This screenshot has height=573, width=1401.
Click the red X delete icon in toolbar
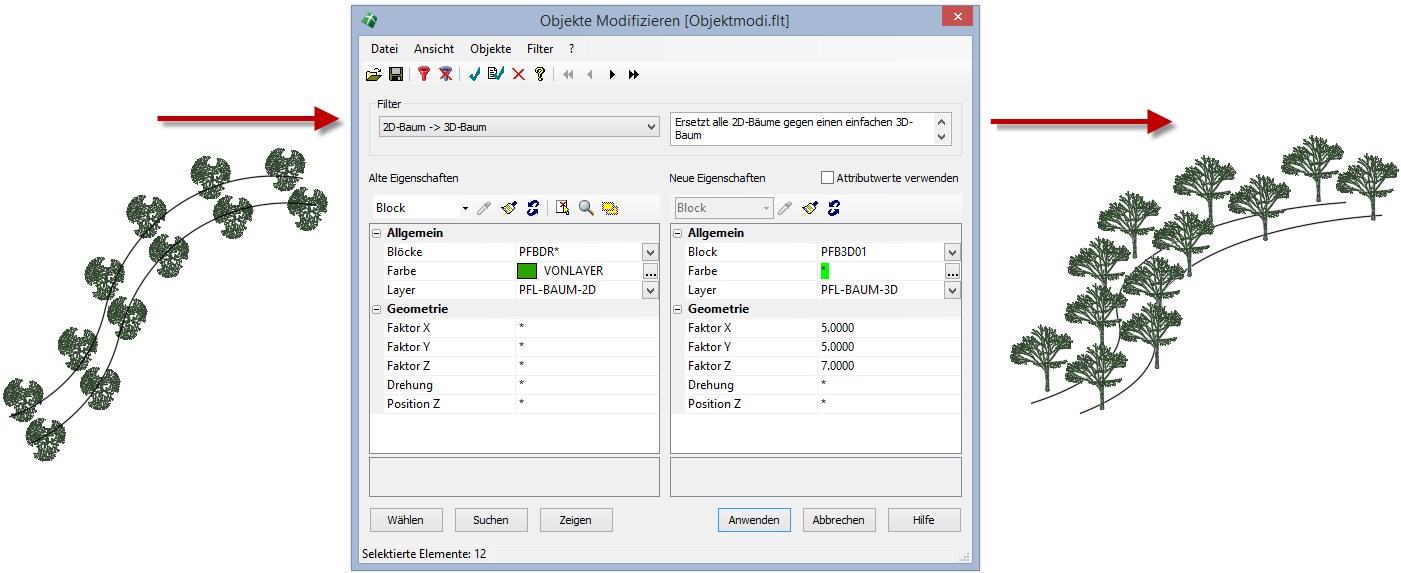pos(518,74)
